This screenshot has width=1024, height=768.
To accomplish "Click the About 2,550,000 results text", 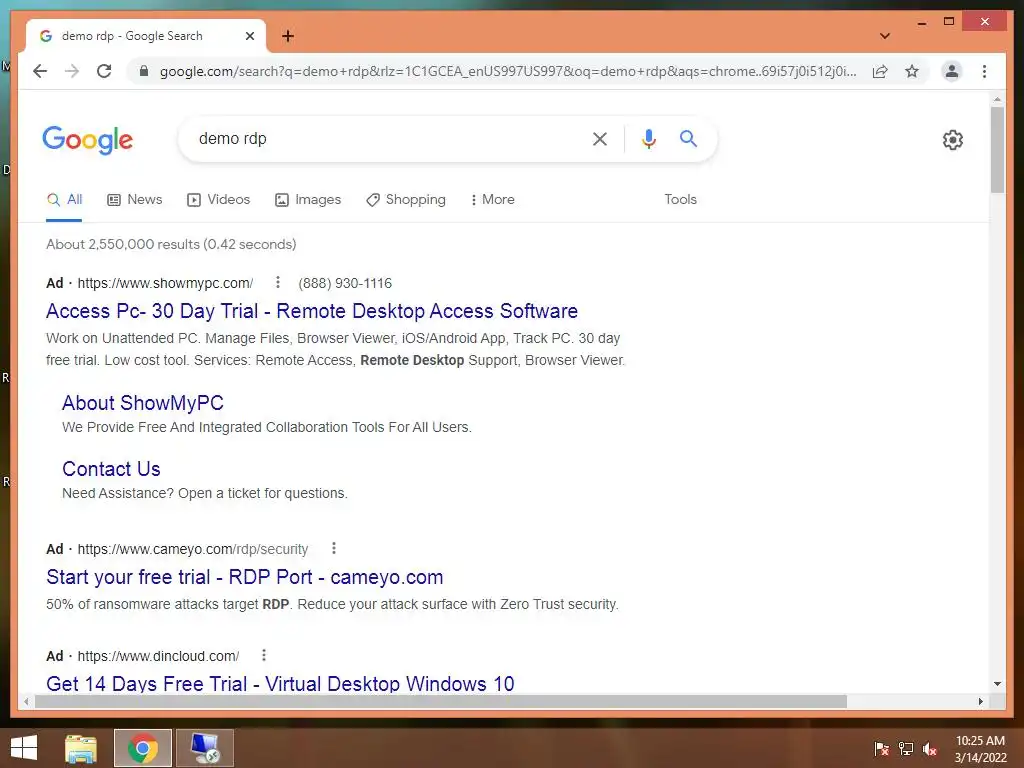I will pos(171,244).
